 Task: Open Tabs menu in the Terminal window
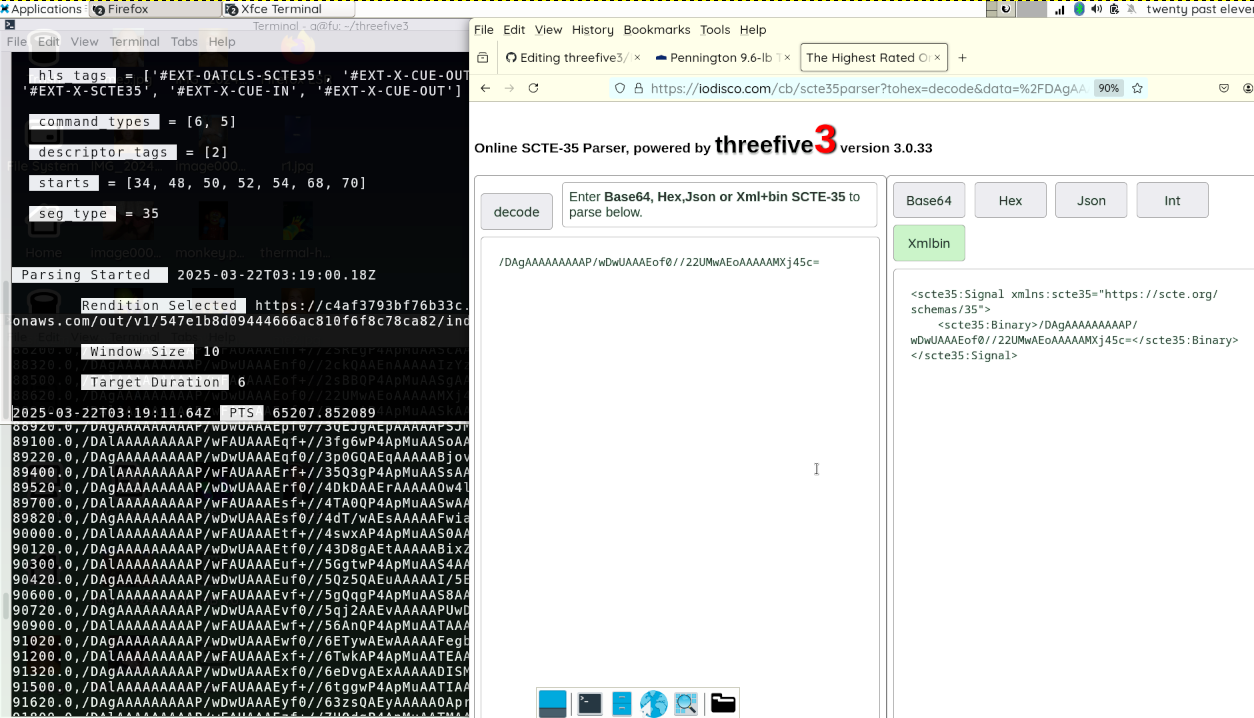click(x=184, y=42)
